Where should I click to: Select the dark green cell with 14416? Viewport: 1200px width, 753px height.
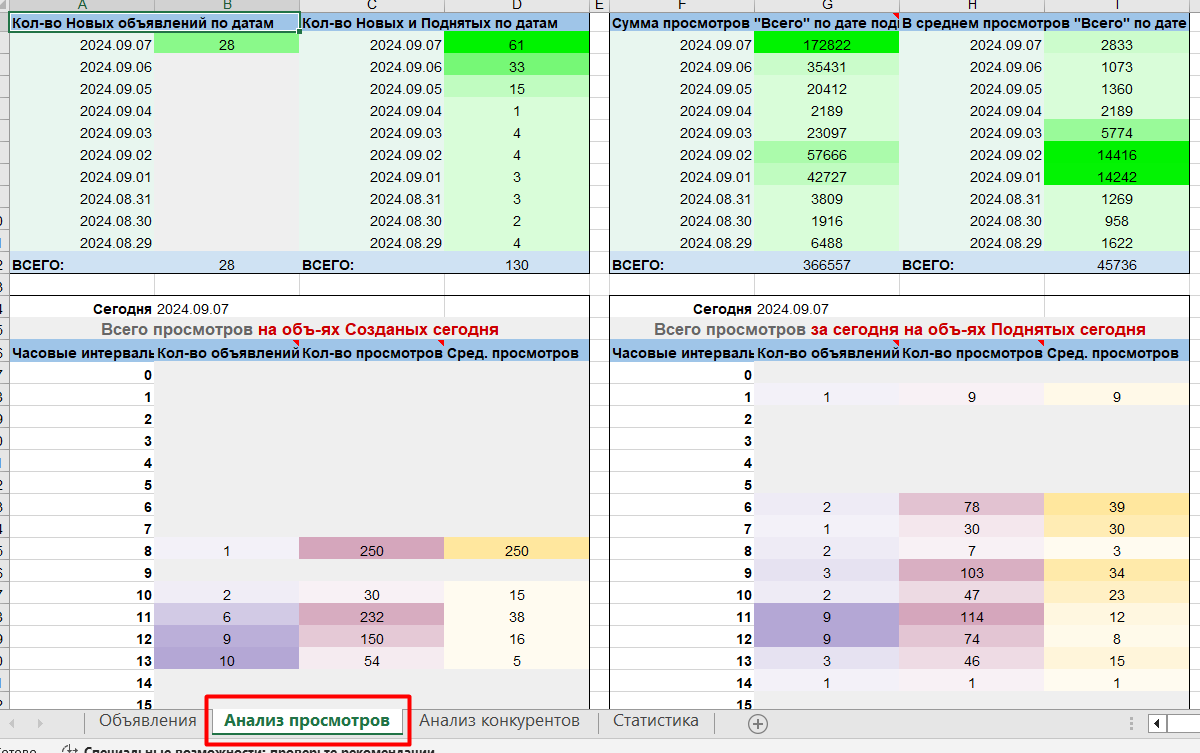tap(1115, 155)
